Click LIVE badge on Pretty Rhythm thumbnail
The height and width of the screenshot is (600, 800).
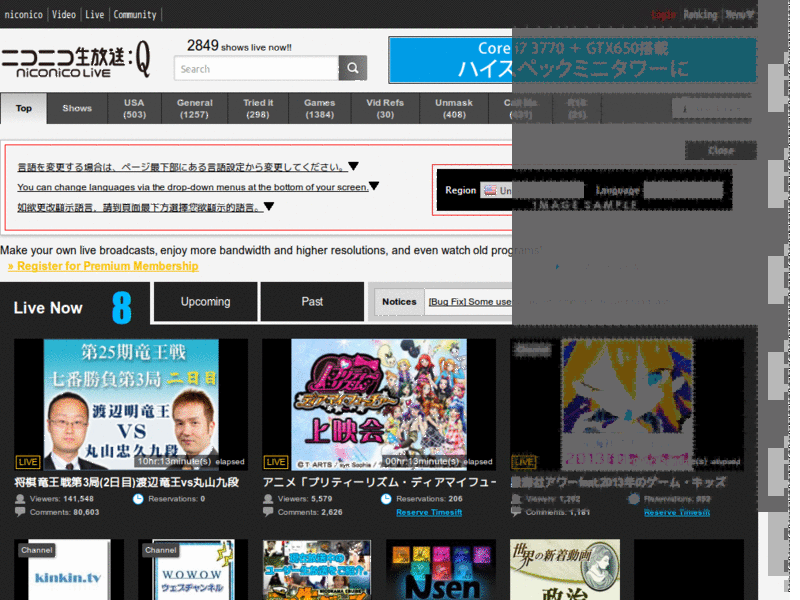click(x=276, y=462)
